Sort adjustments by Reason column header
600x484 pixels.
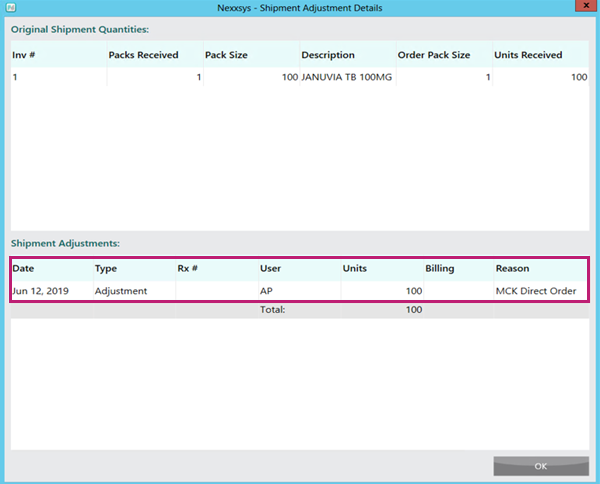(512, 269)
